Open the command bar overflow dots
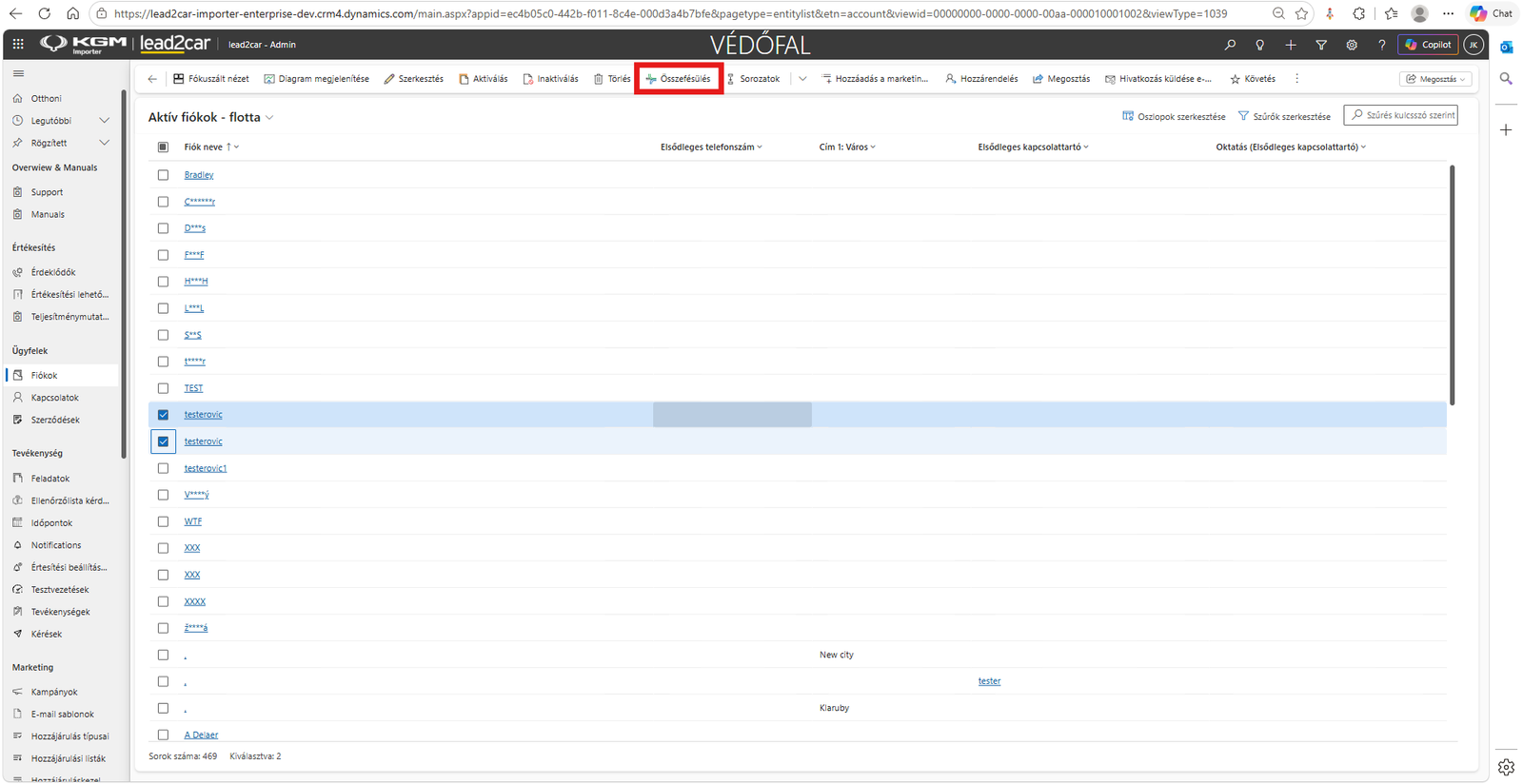Image resolution: width=1523 pixels, height=784 pixels. coord(1296,79)
